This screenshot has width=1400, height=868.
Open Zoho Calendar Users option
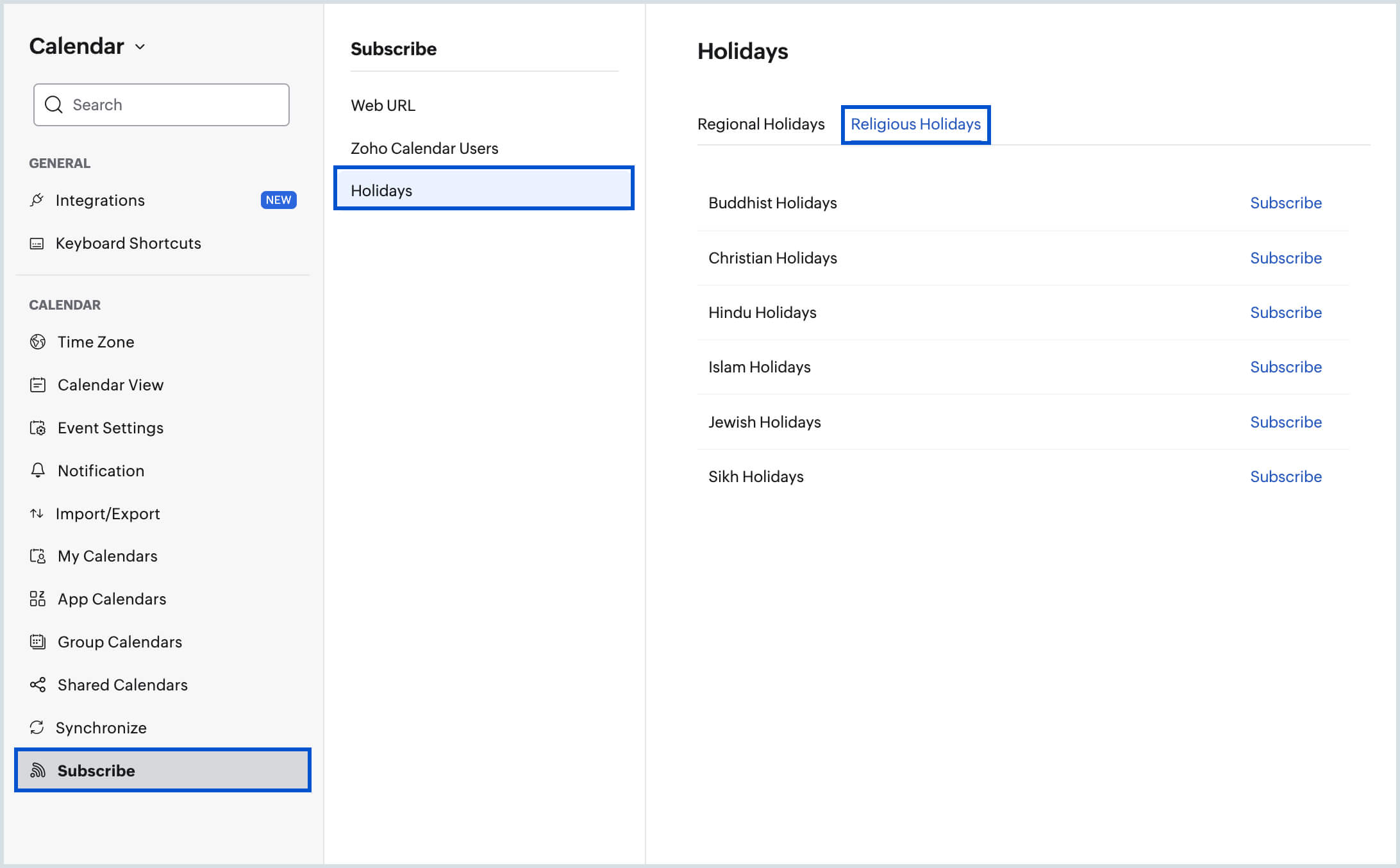424,148
